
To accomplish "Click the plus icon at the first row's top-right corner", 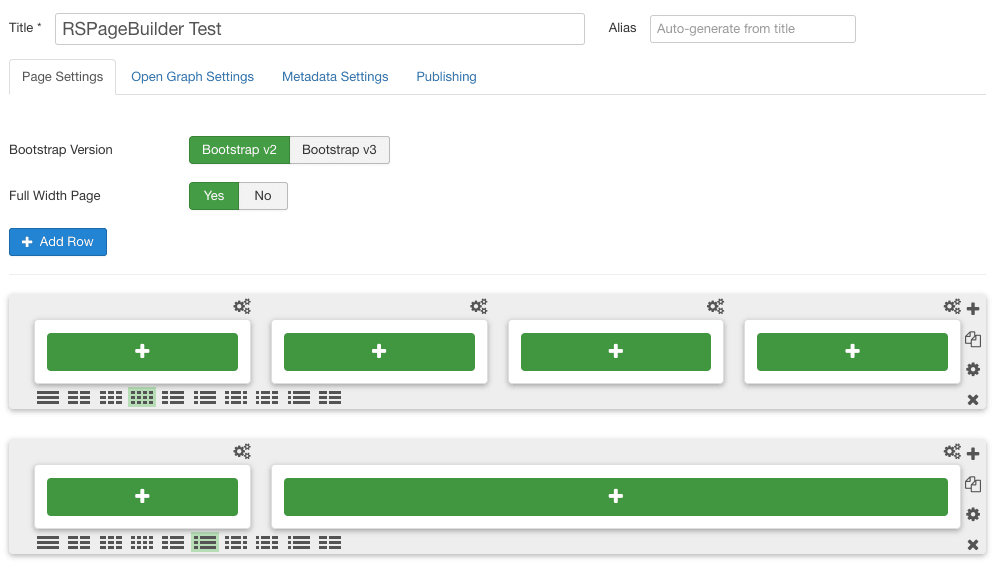I will (973, 309).
